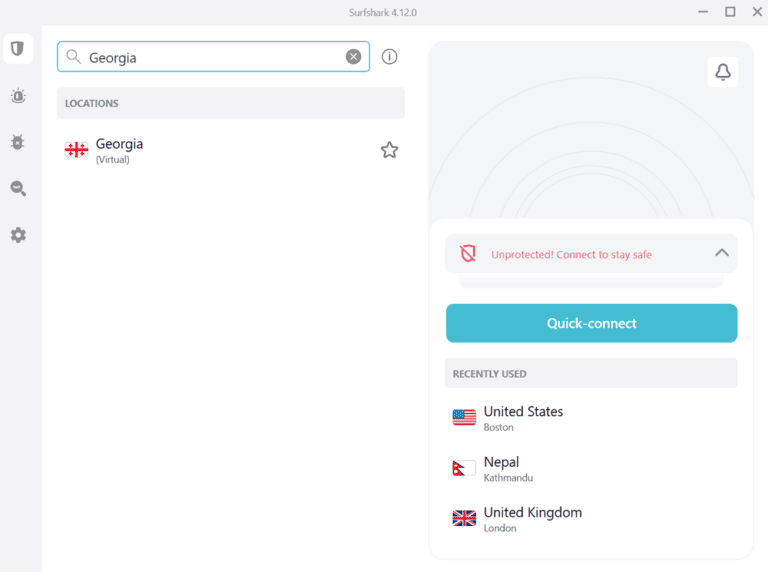Maximize the Surfshark window
This screenshot has height=572, width=768.
730,12
